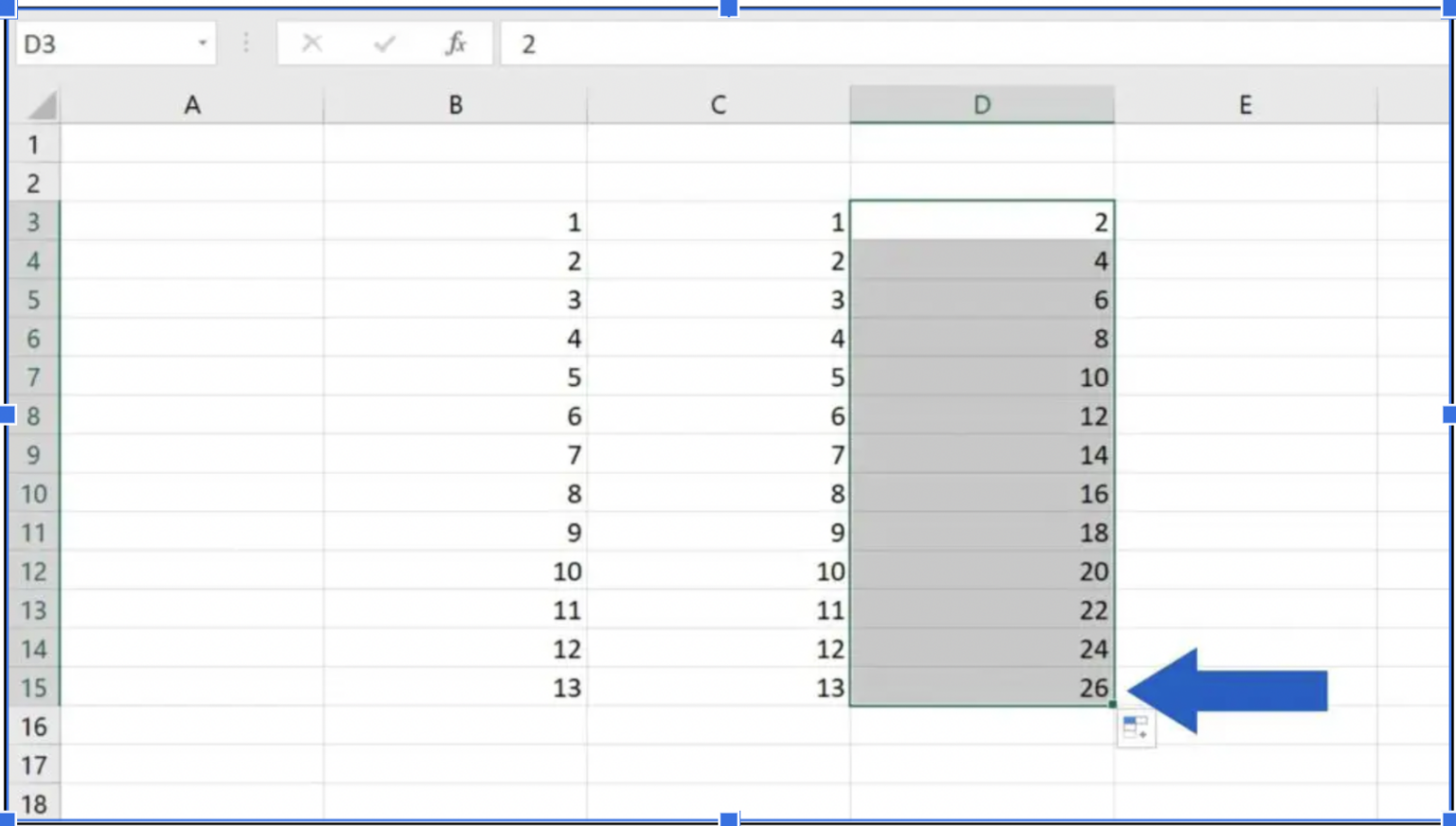
Task: Click the Insert Function (fx) icon
Action: coord(454,43)
